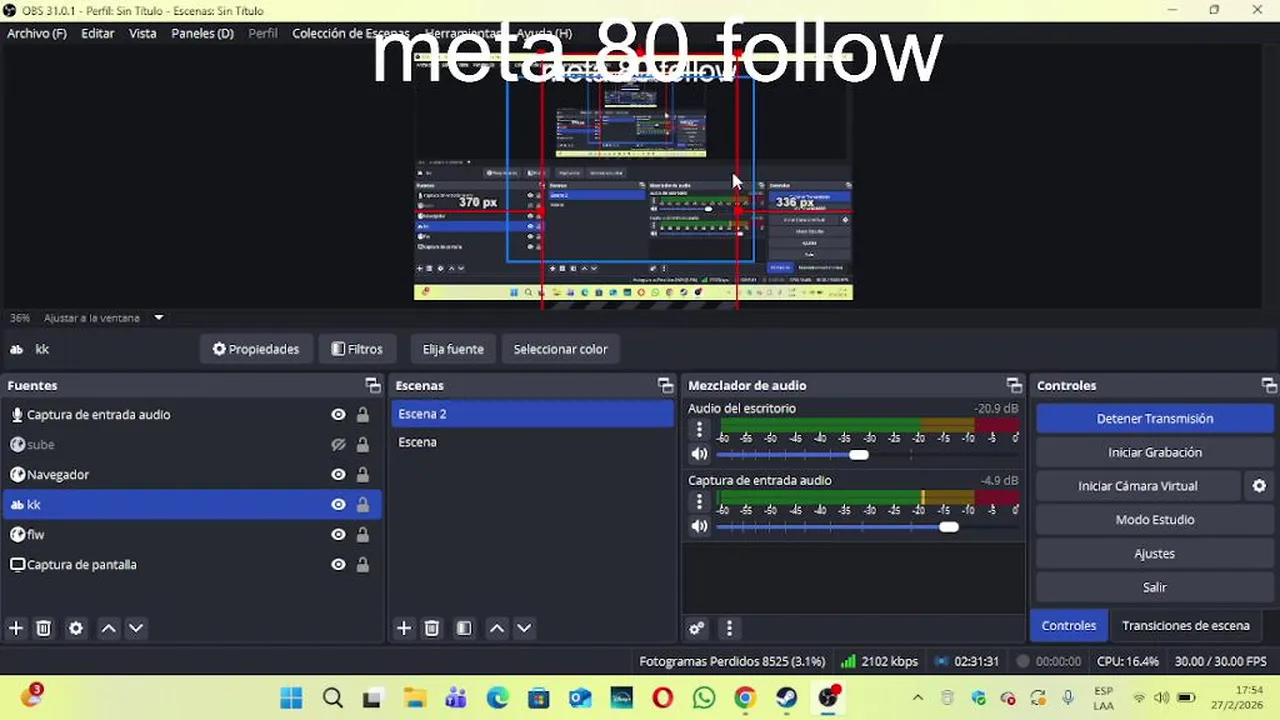Move the selected scene up
The width and height of the screenshot is (1280, 720).
496,628
